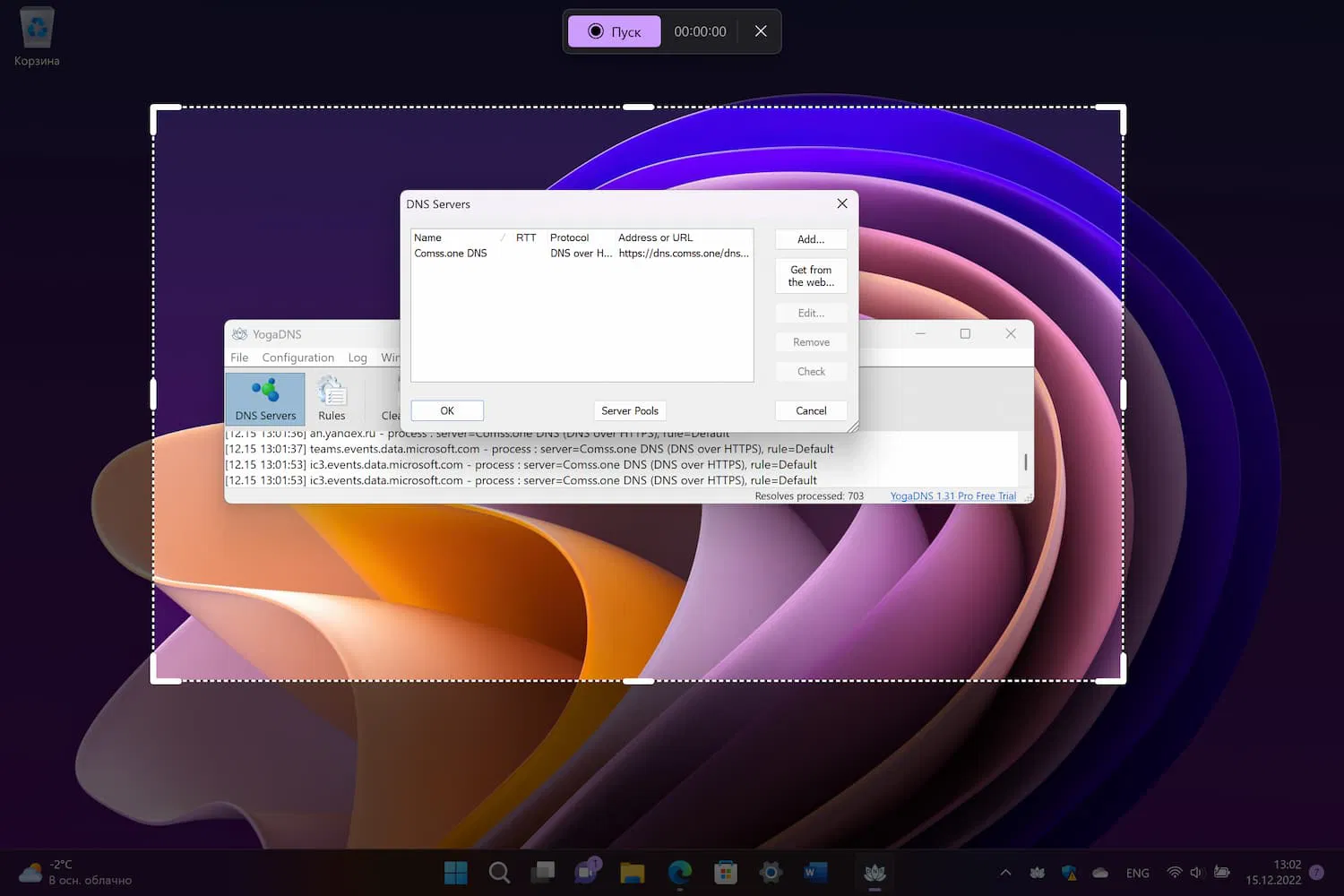Viewport: 1344px width, 896px height.
Task: Click the log pane vertical scrollbar
Action: pos(1025,462)
